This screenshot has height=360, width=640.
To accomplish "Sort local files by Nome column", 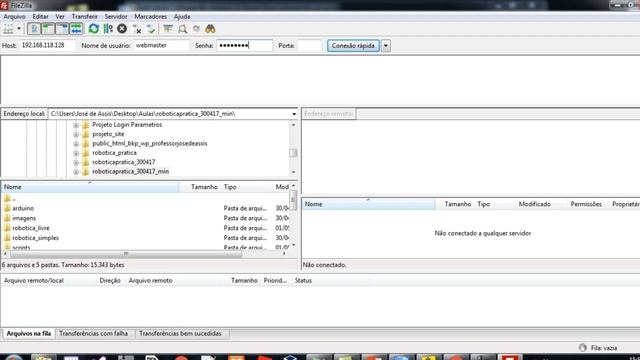I will point(90,187).
